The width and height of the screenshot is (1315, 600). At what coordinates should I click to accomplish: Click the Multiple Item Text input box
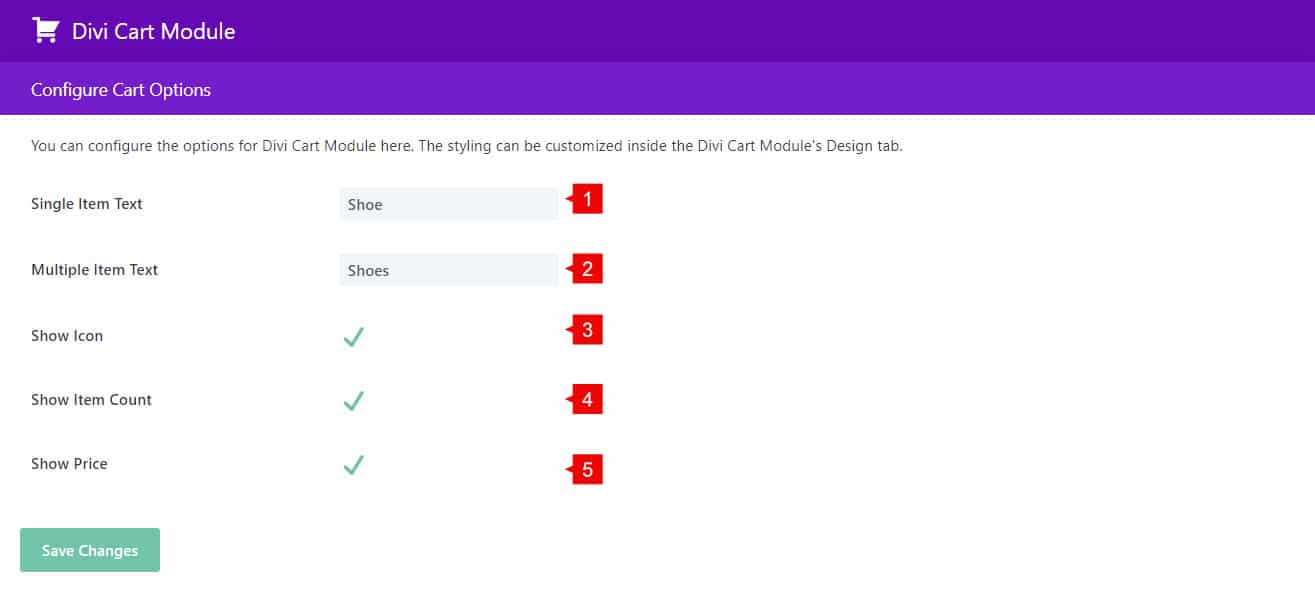point(449,270)
